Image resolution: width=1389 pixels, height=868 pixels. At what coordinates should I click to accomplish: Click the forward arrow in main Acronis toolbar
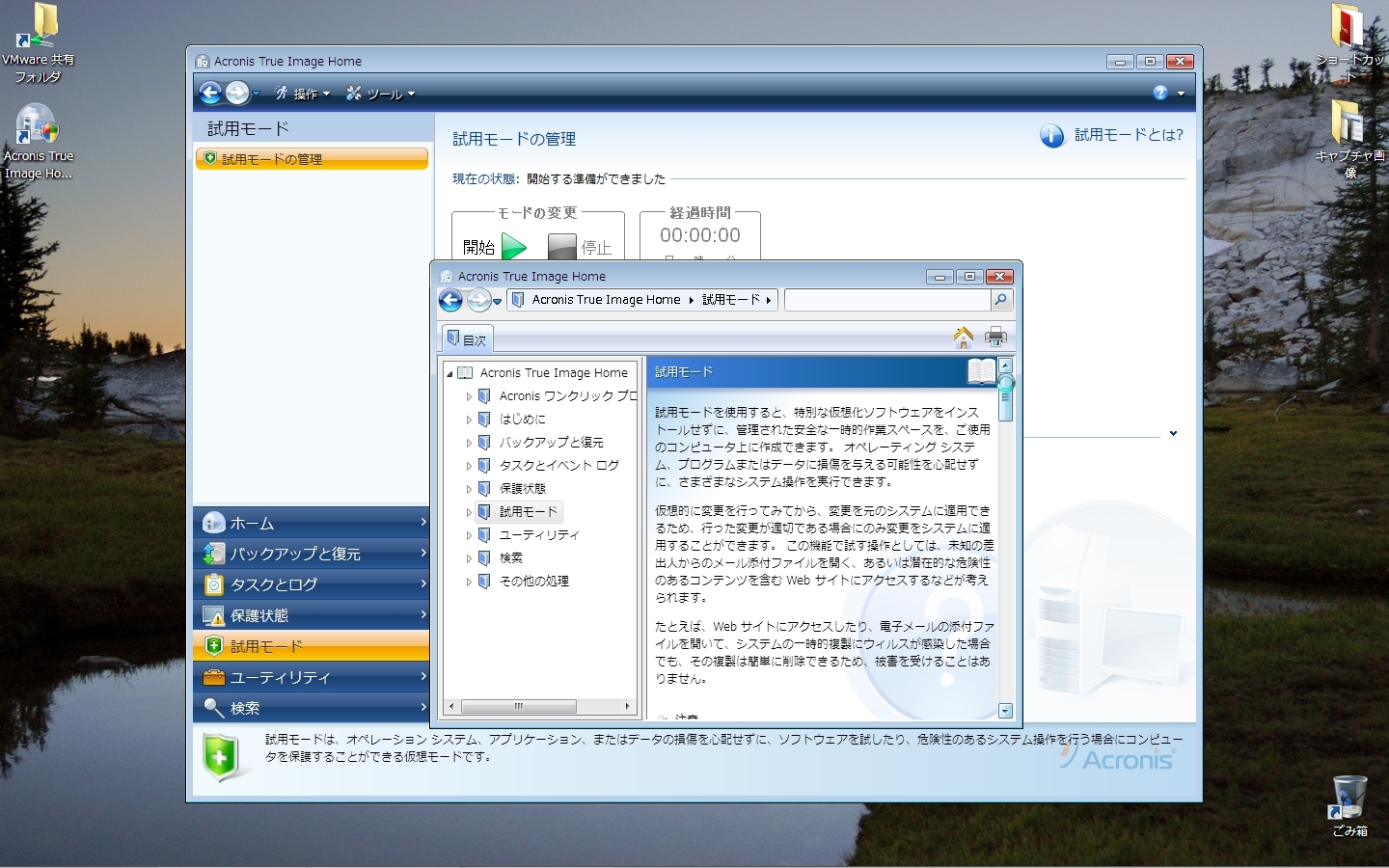[237, 93]
